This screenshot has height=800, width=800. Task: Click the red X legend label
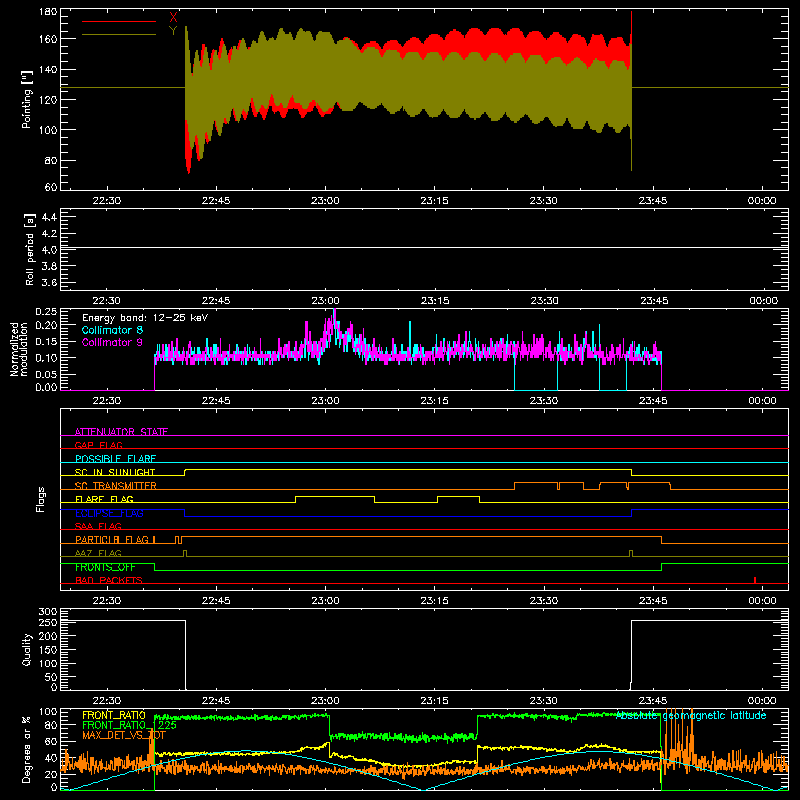[x=173, y=18]
